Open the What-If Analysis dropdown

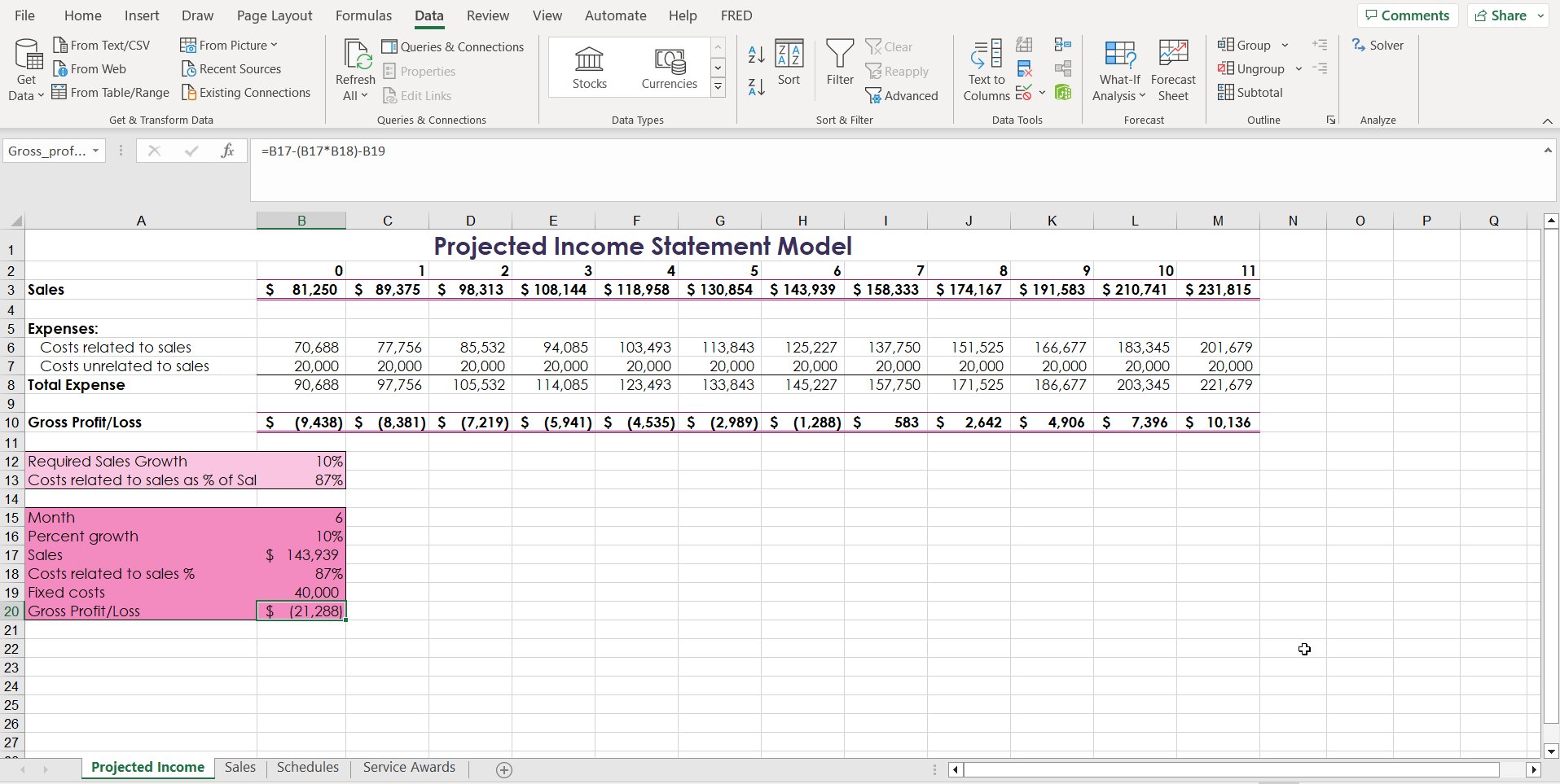(x=1118, y=69)
